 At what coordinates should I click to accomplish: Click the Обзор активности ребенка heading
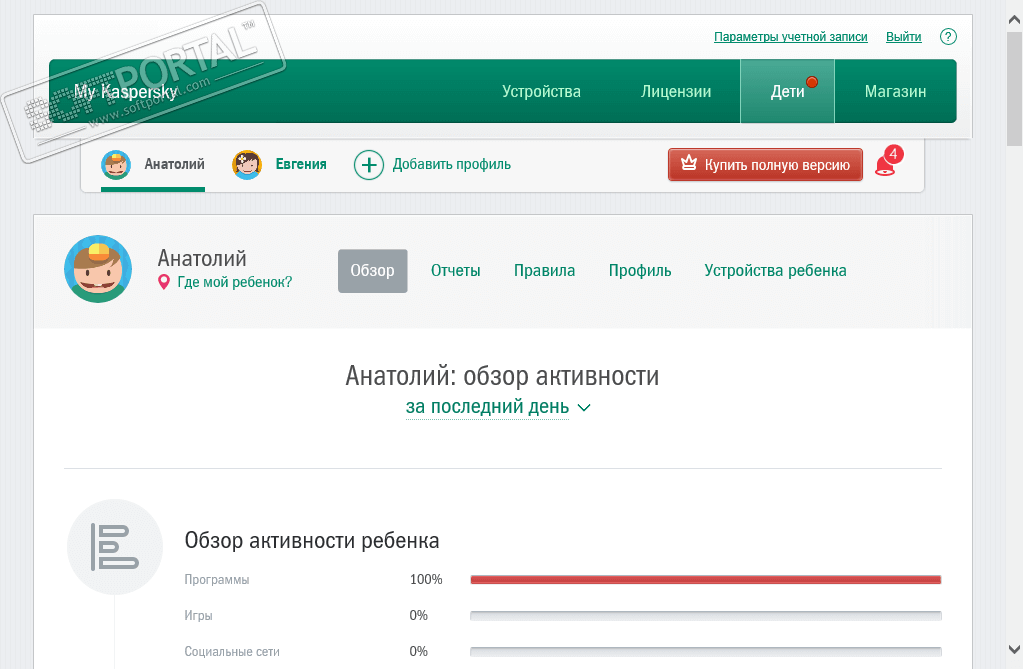point(312,540)
